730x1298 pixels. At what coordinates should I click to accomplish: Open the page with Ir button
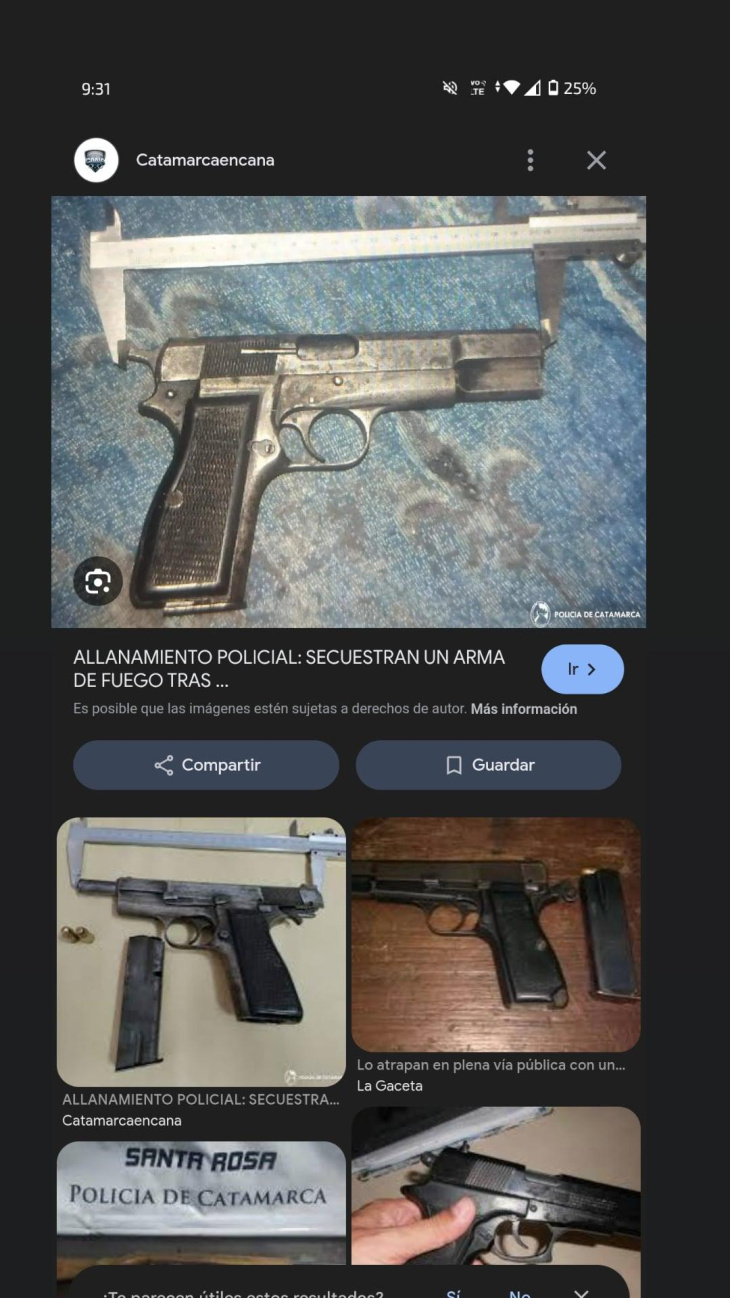pos(582,669)
